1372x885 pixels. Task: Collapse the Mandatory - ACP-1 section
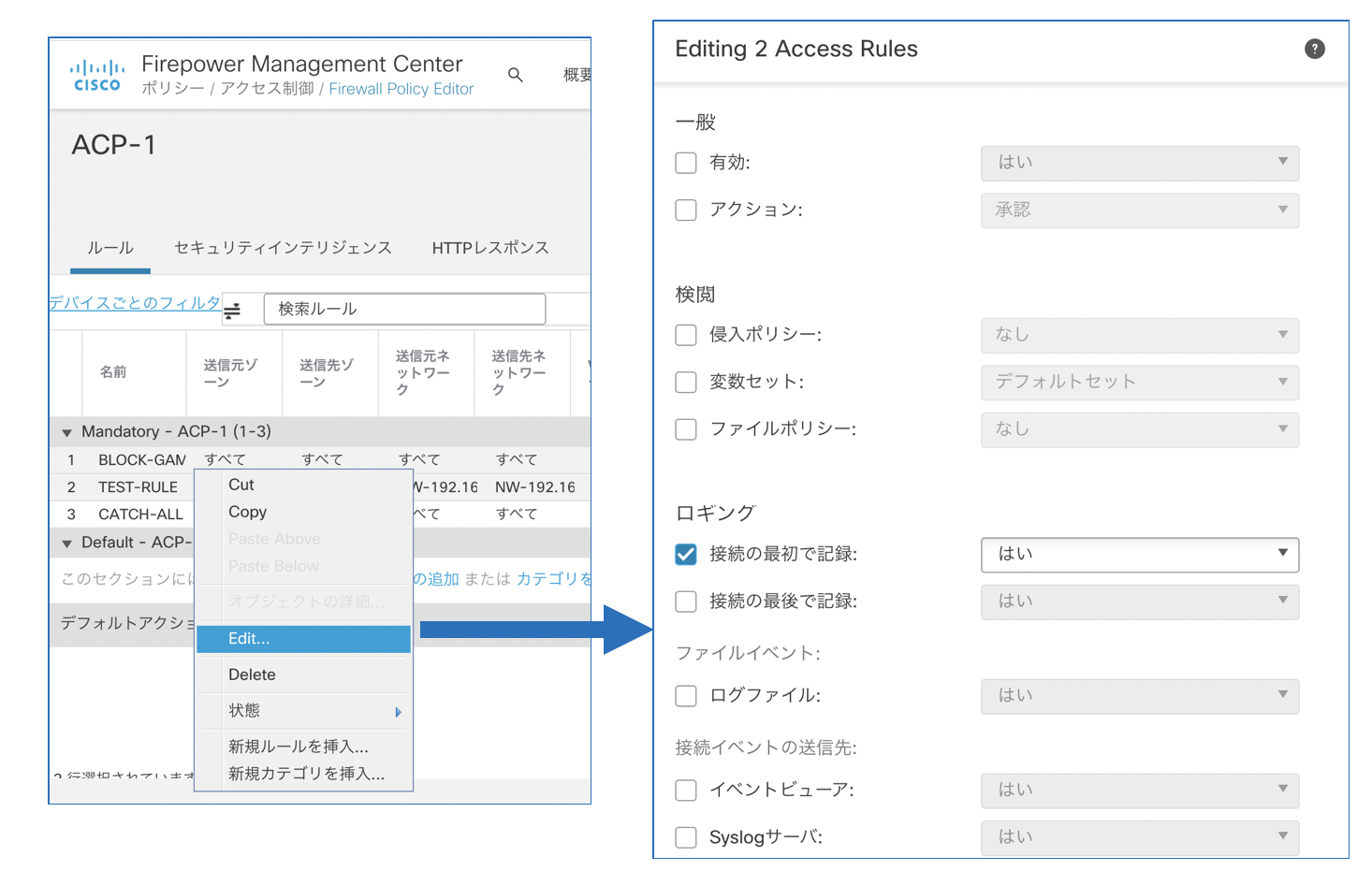click(x=66, y=432)
